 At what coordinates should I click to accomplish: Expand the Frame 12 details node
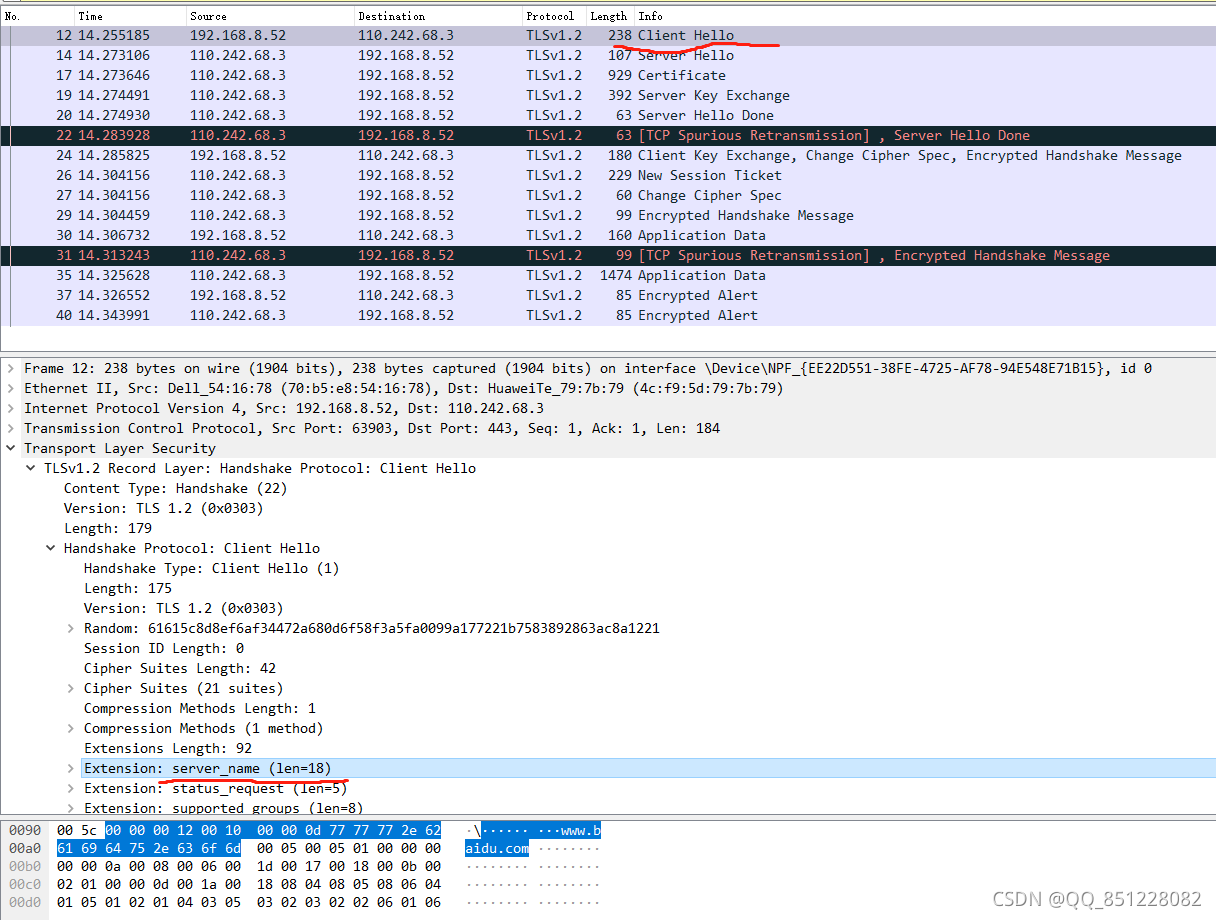(11, 368)
